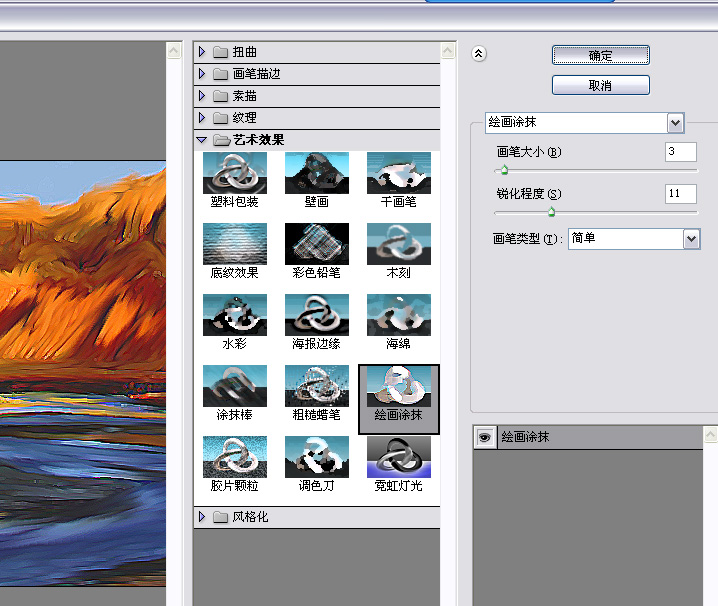Screen dimensions: 718x606
Task: Click the 风格化 folder icon
Action: [x=220, y=517]
